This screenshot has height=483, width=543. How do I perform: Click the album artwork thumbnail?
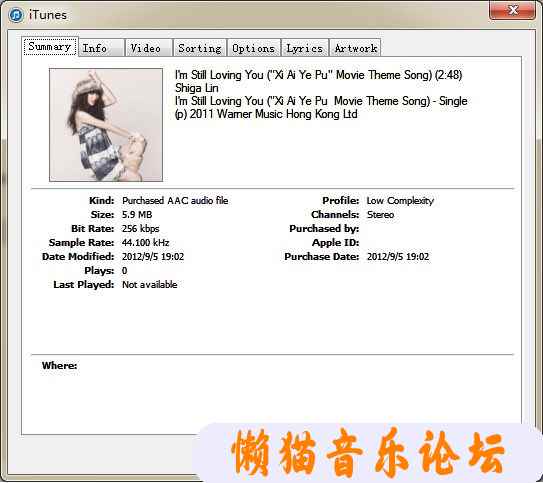[x=106, y=125]
